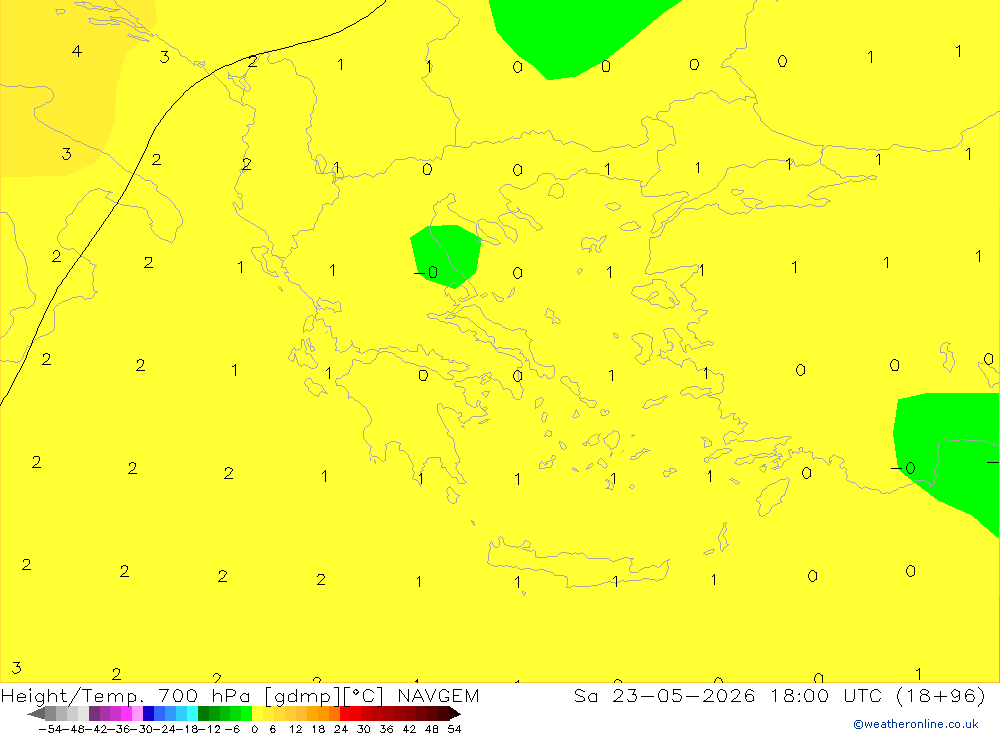Click the dark brown right arrow end of the scale

[x=454, y=714]
